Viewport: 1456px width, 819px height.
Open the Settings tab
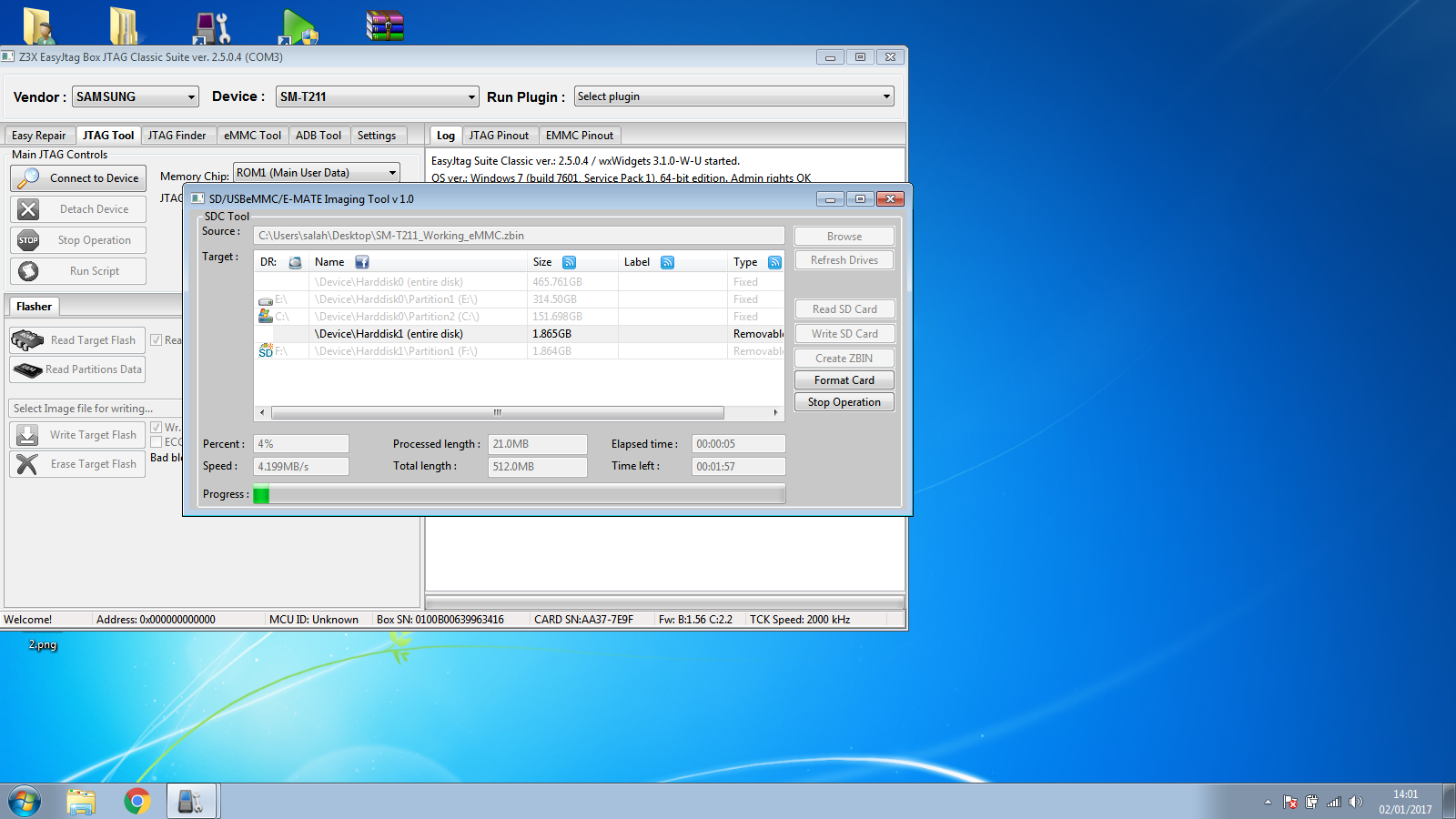click(377, 136)
